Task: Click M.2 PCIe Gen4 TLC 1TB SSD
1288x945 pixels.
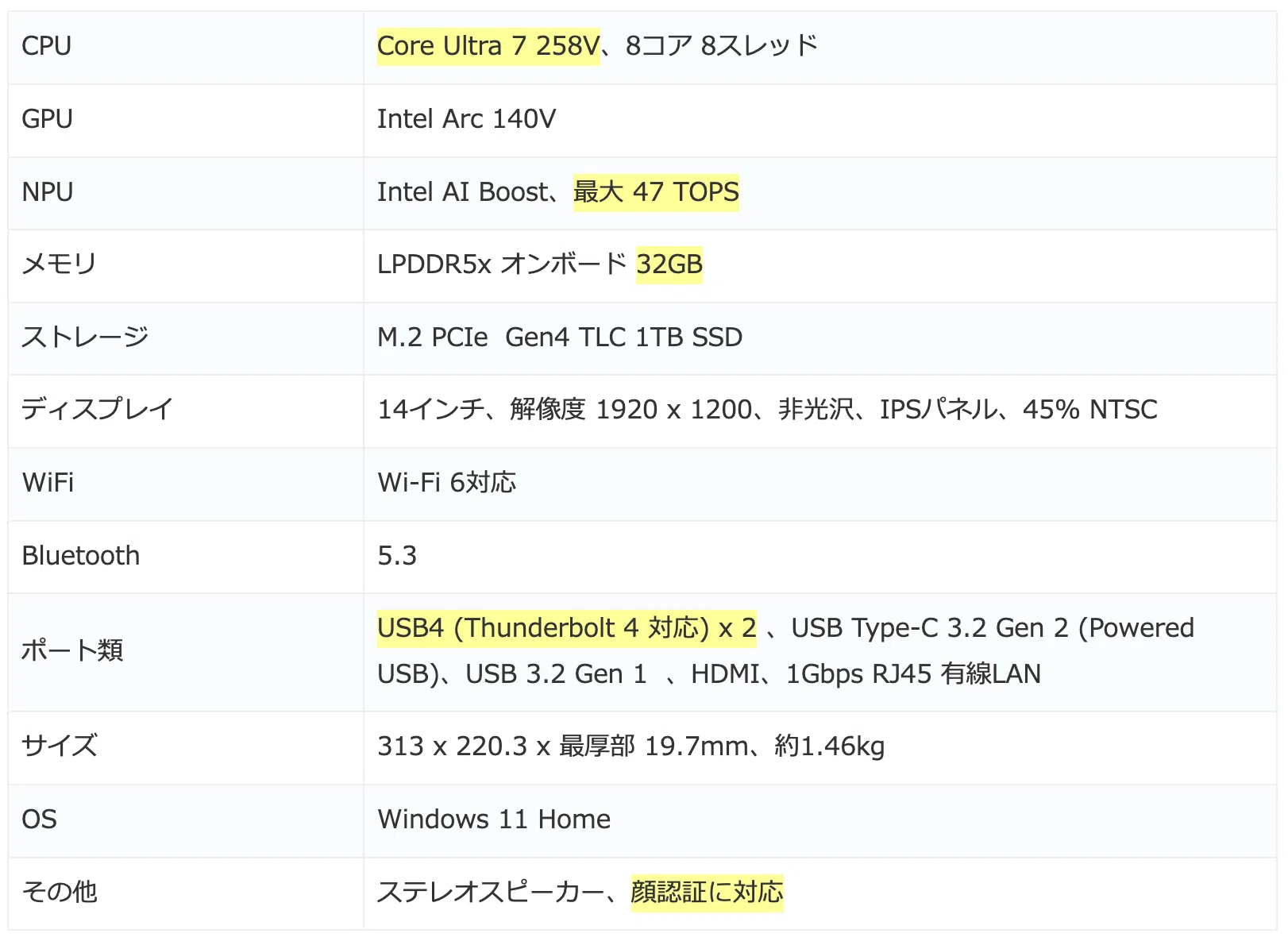Action: 560,337
